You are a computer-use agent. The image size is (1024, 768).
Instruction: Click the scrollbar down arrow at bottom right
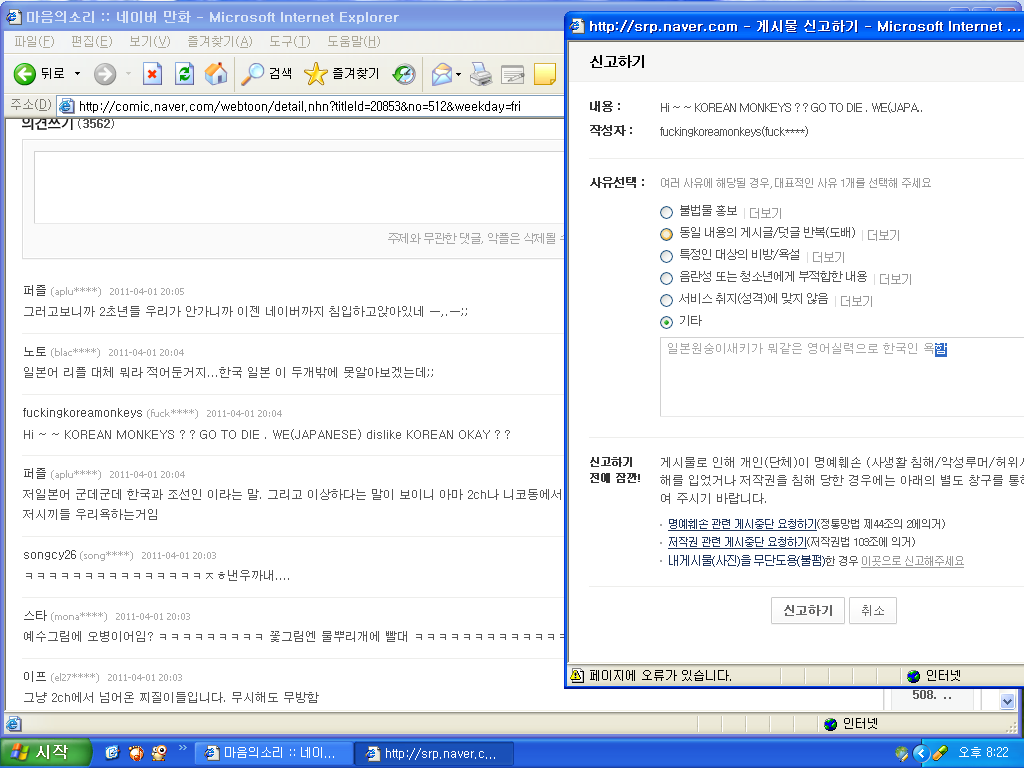(x=1008, y=702)
